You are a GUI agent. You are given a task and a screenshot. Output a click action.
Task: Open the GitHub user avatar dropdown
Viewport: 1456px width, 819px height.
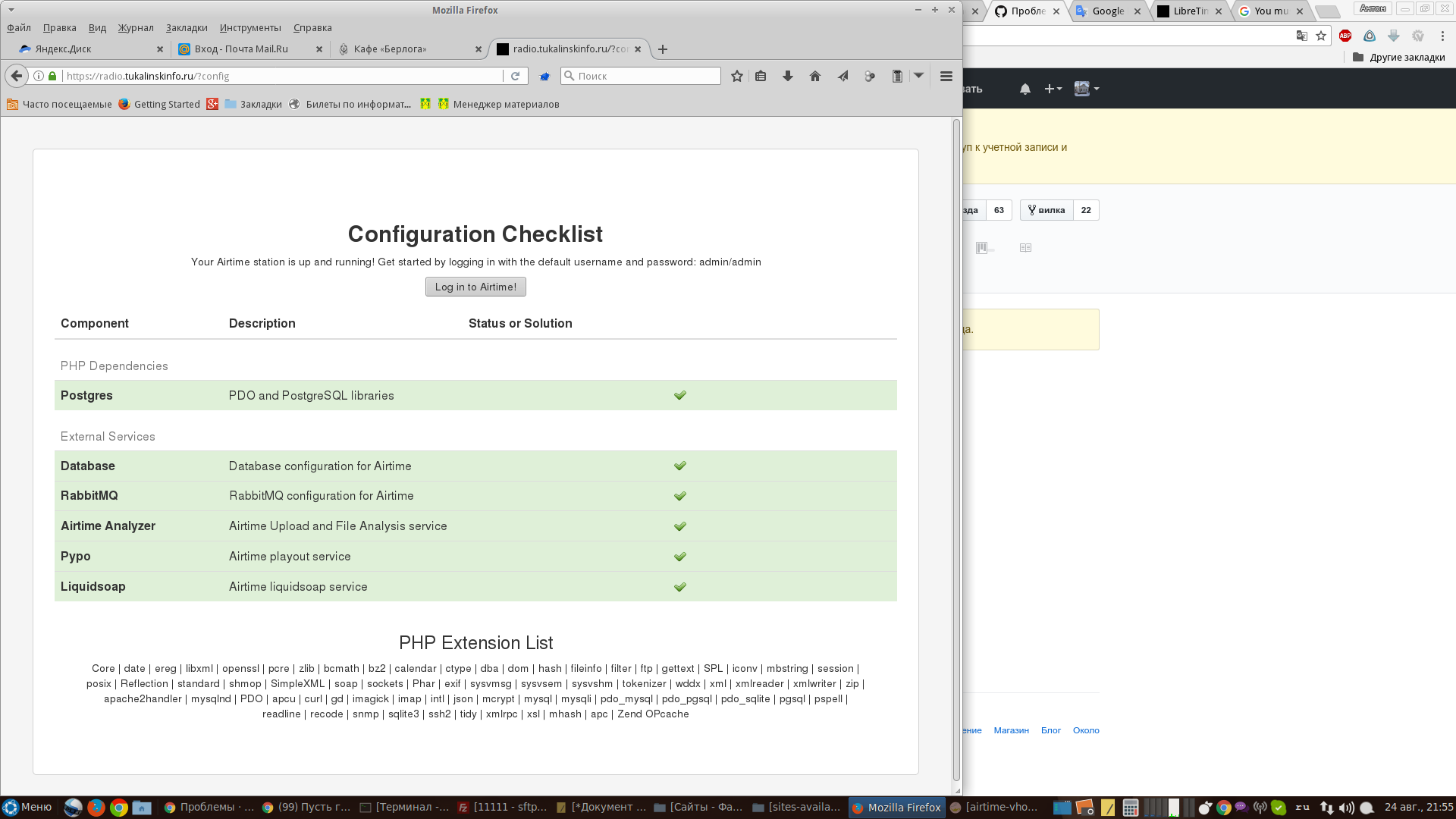click(x=1086, y=89)
